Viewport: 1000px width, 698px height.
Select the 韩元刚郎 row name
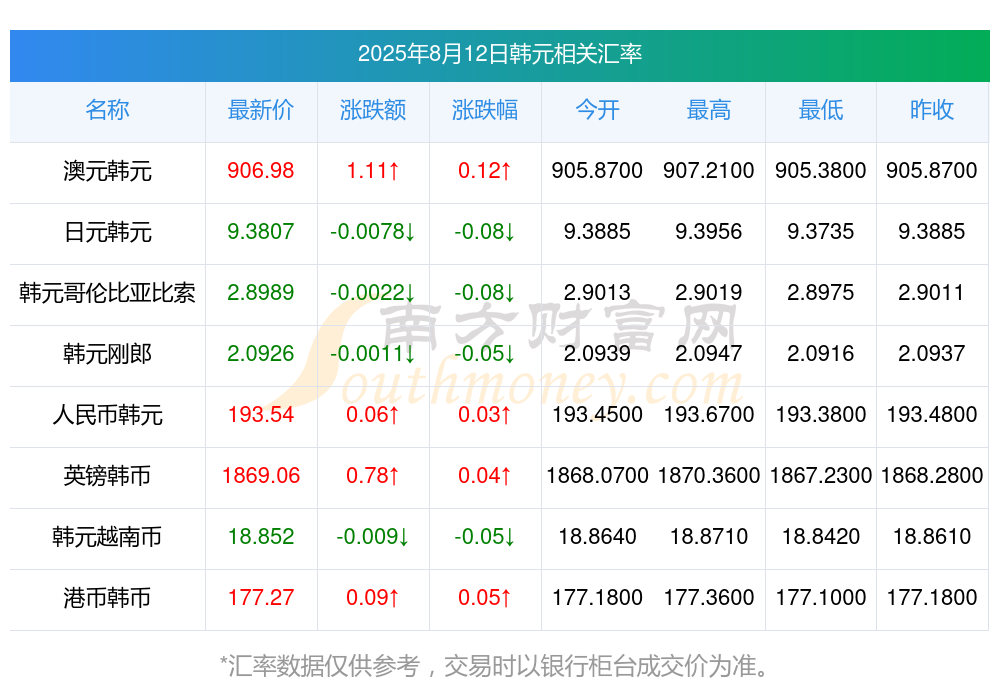[107, 353]
